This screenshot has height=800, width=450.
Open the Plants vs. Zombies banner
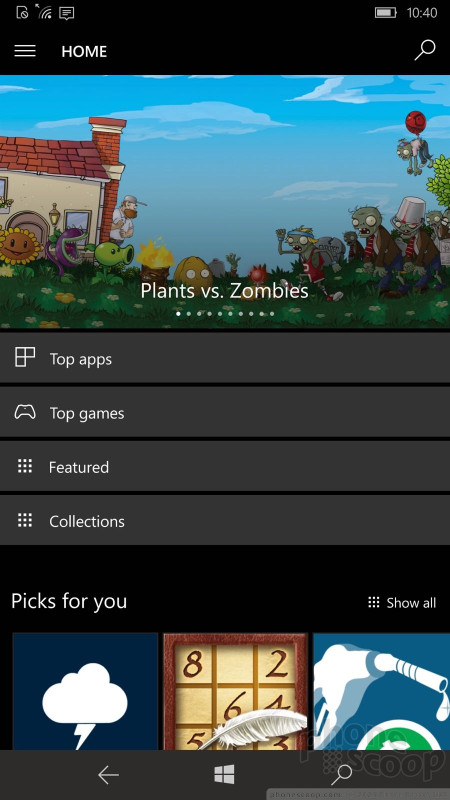[225, 202]
